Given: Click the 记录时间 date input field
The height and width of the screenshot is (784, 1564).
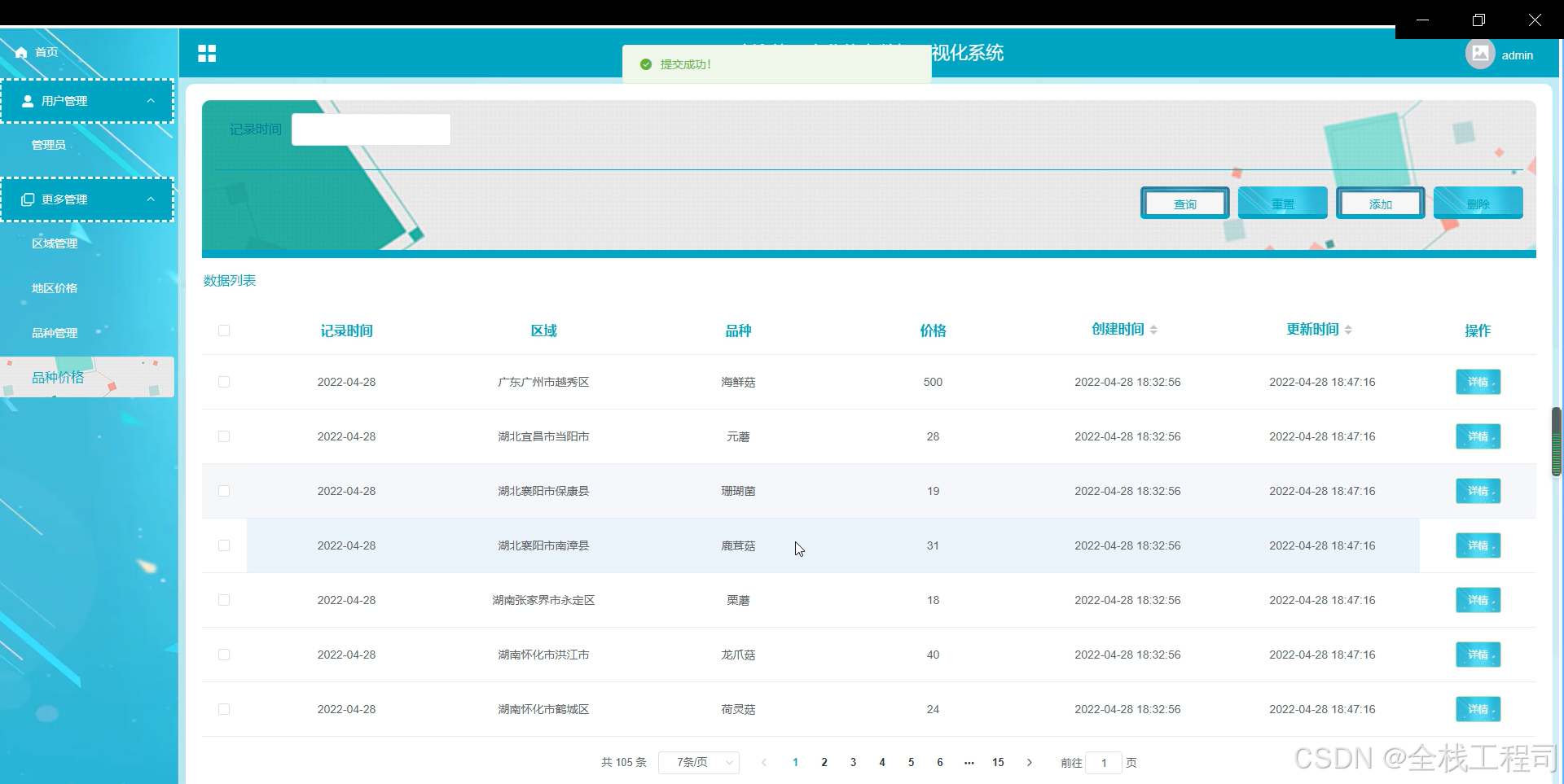Looking at the screenshot, I should 371,129.
